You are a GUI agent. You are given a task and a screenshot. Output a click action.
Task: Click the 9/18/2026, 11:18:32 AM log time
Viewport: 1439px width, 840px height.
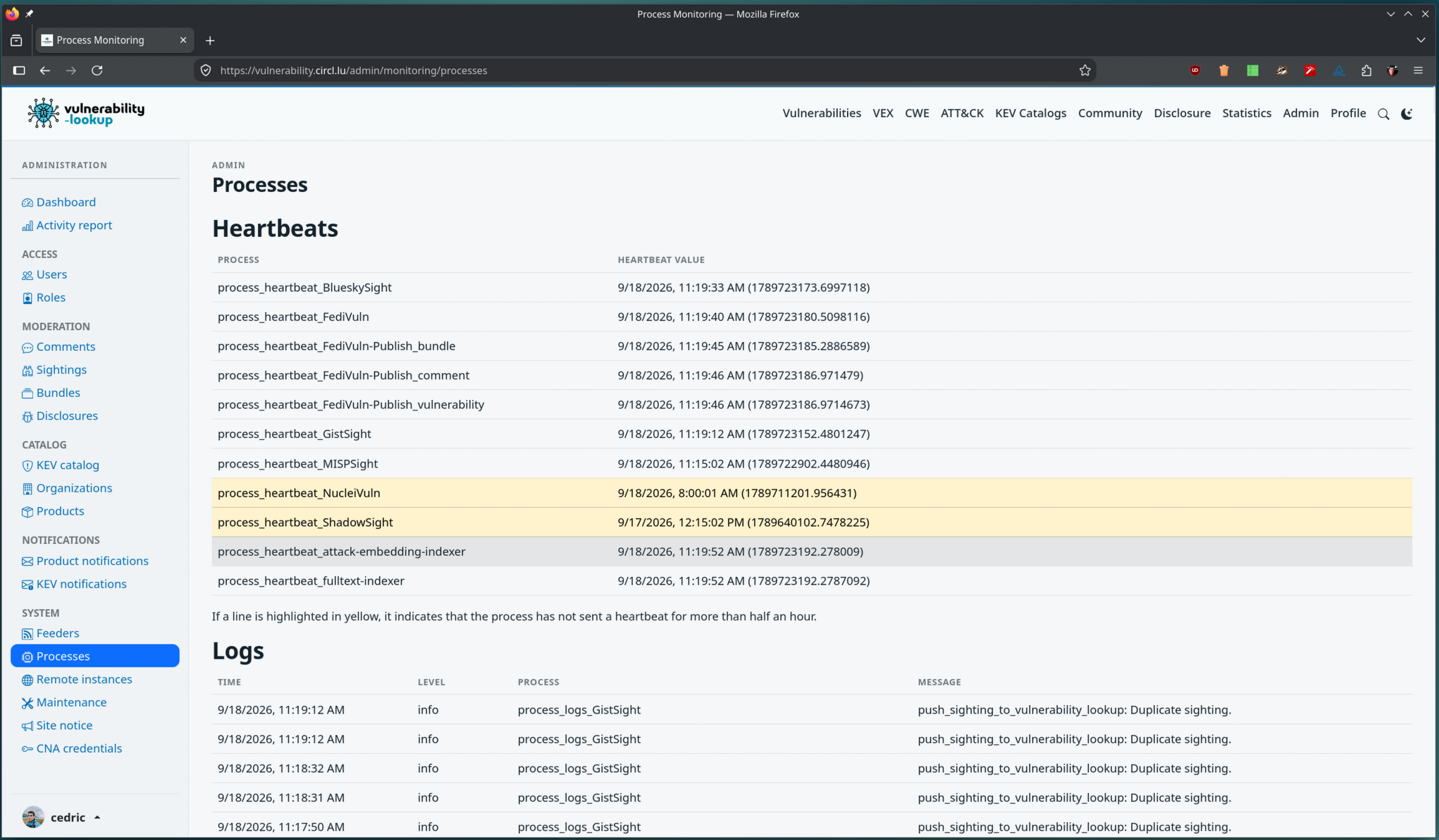click(280, 768)
